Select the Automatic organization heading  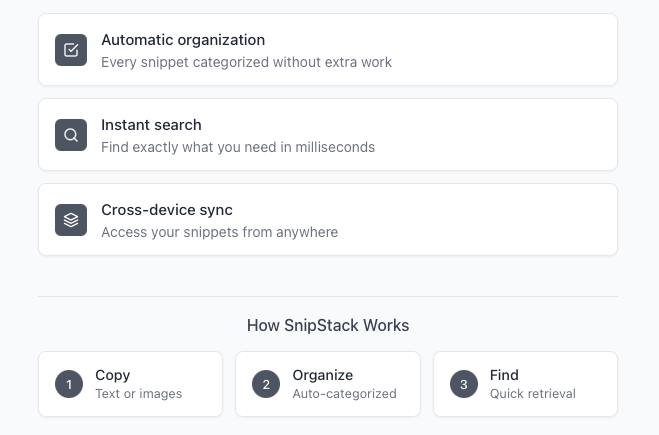pos(183,40)
